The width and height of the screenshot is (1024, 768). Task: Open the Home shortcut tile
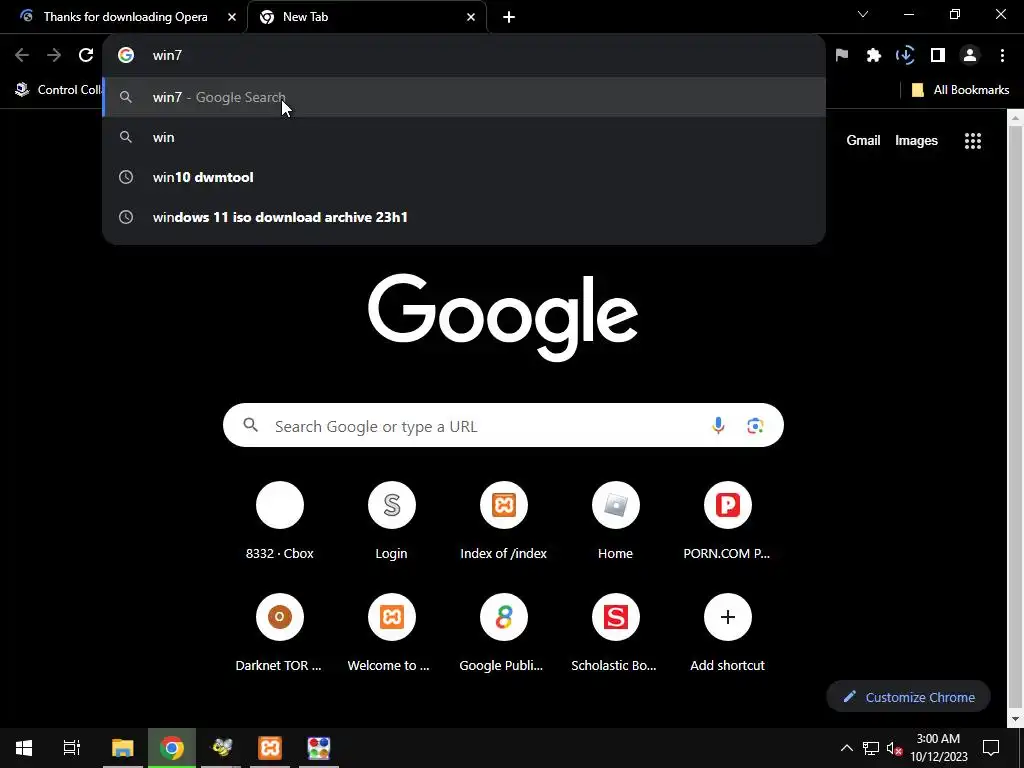tap(615, 520)
